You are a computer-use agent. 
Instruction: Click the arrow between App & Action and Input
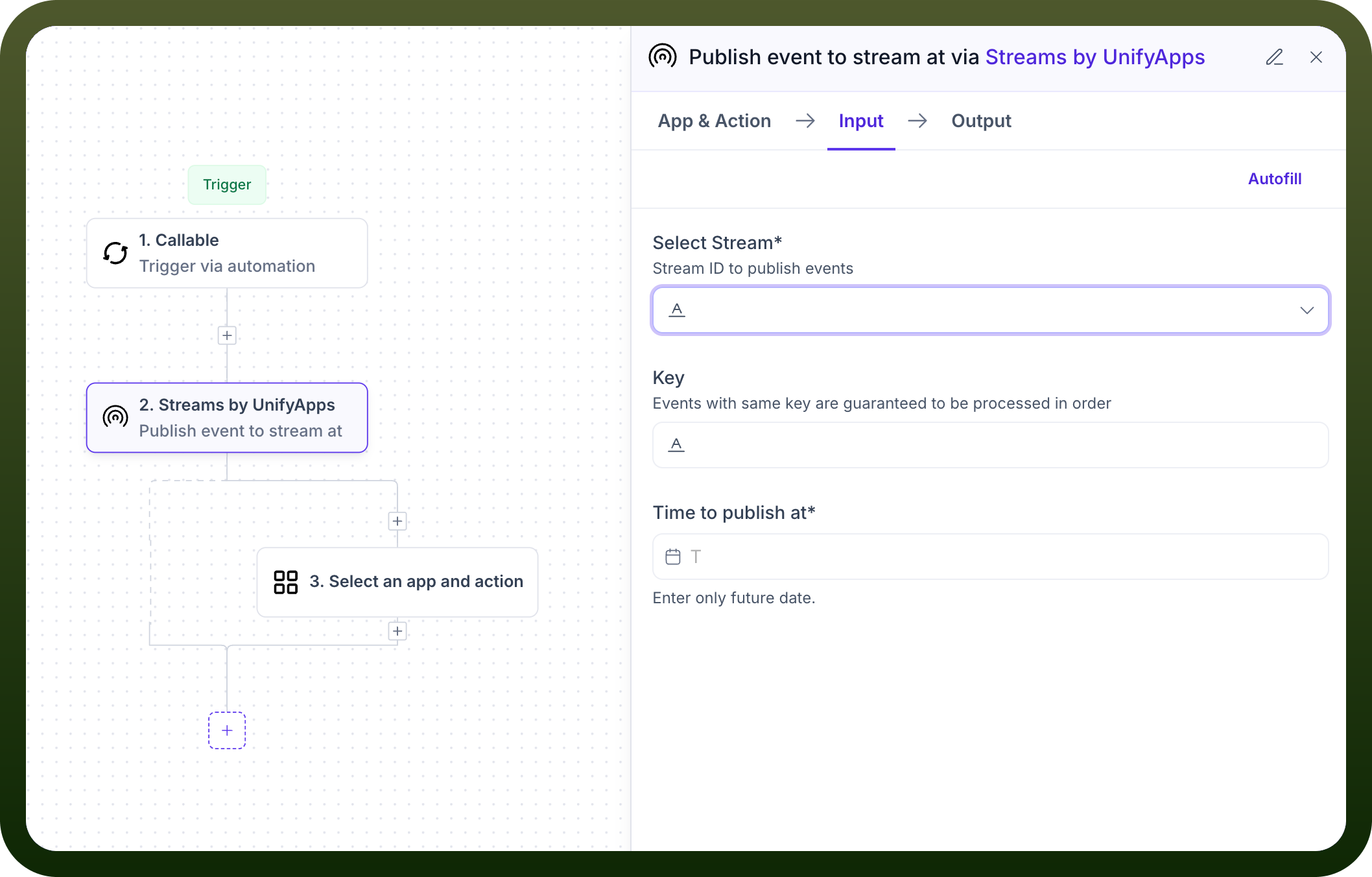[x=805, y=121]
